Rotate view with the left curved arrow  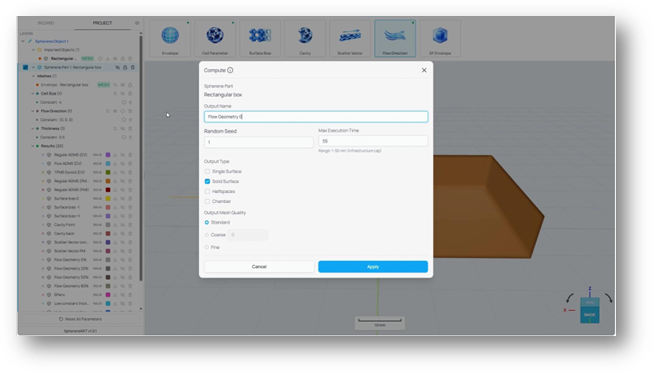coord(569,298)
